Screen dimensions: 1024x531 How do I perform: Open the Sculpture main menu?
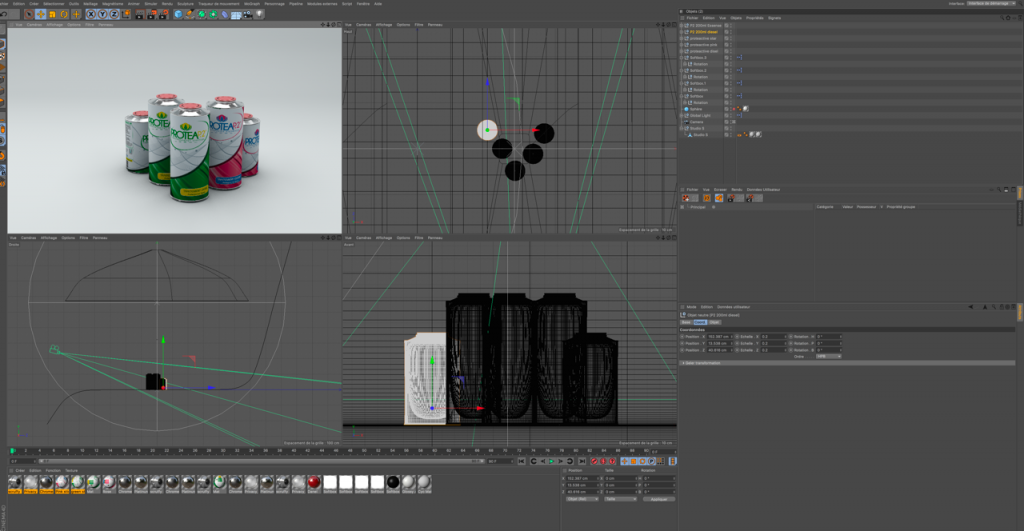pos(185,3)
